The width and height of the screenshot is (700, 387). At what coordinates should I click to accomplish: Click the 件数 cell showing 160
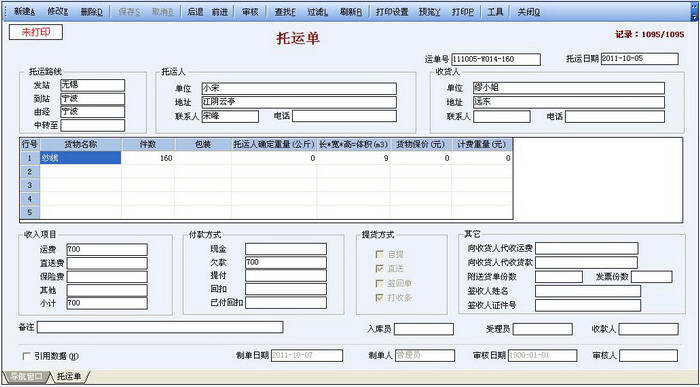tap(148, 158)
